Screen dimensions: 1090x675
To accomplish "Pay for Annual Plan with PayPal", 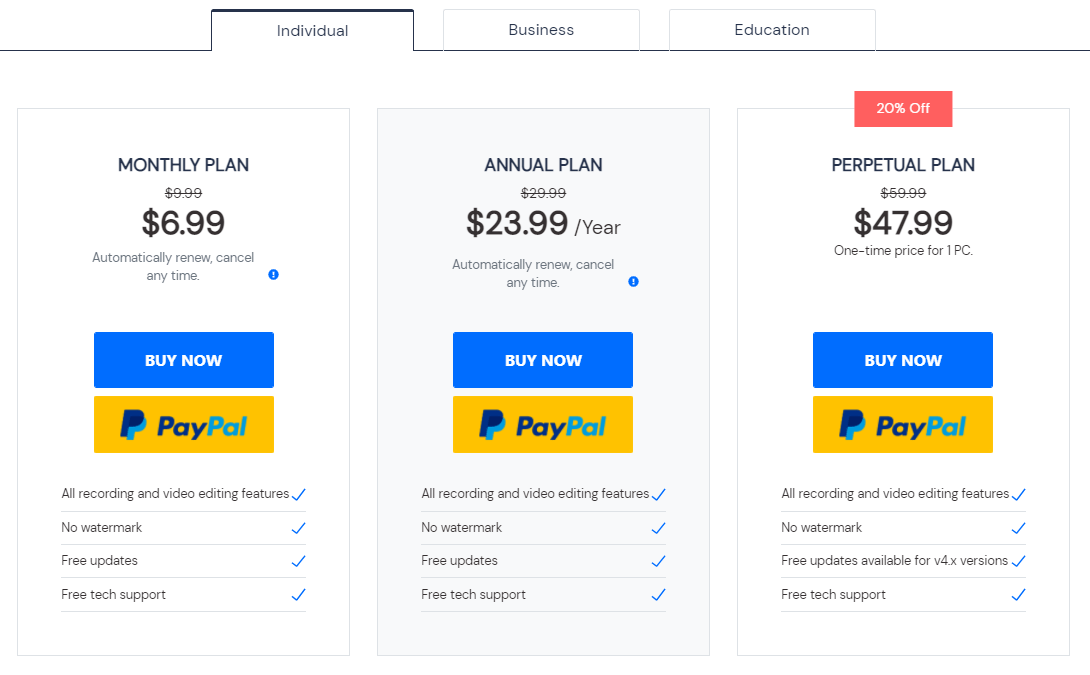I will point(543,425).
